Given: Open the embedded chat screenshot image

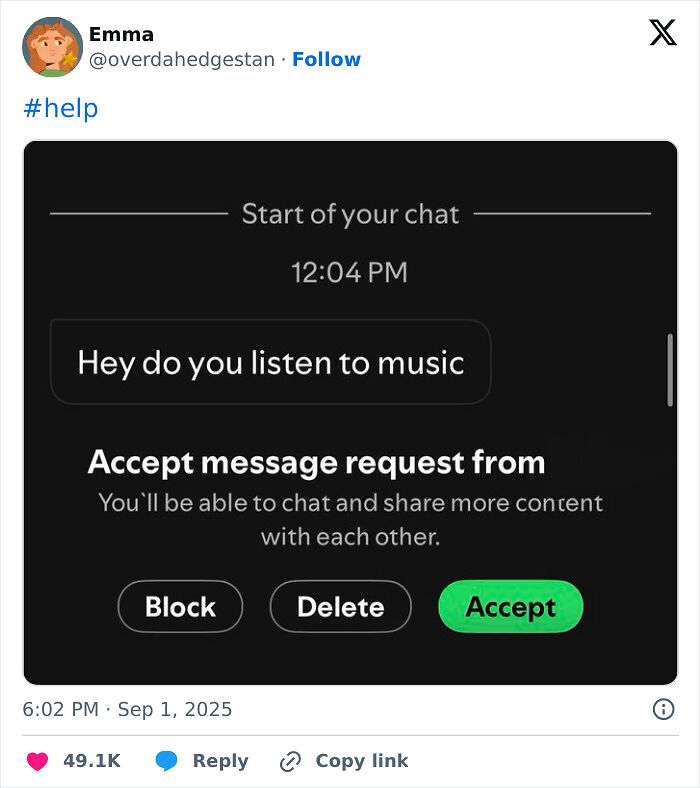Looking at the screenshot, I should point(350,413).
